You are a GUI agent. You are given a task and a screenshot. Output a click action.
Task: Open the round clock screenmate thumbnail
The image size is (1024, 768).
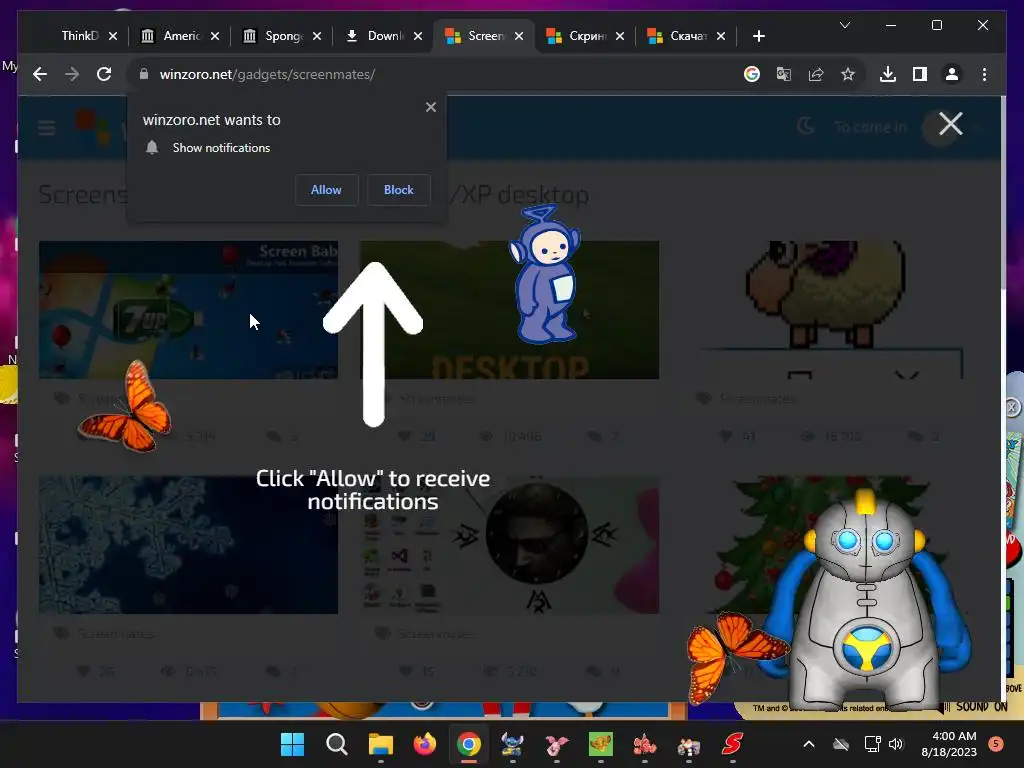509,545
